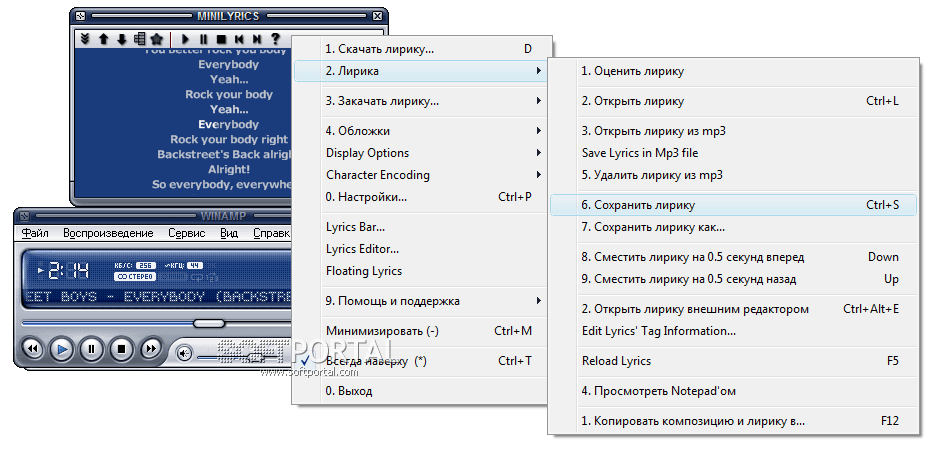Expand the 3. Закачать лирику submenu
The width and height of the screenshot is (931, 455).
pos(420,101)
